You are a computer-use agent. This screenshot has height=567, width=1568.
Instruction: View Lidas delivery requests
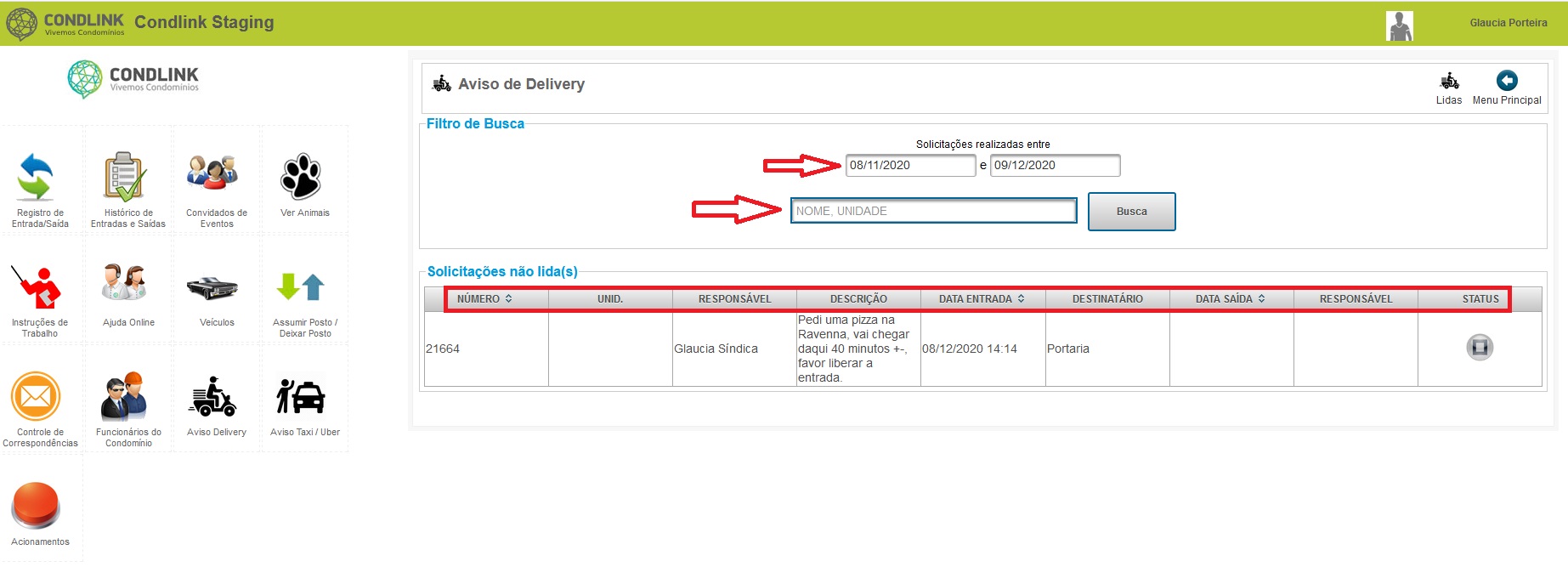tap(1449, 88)
